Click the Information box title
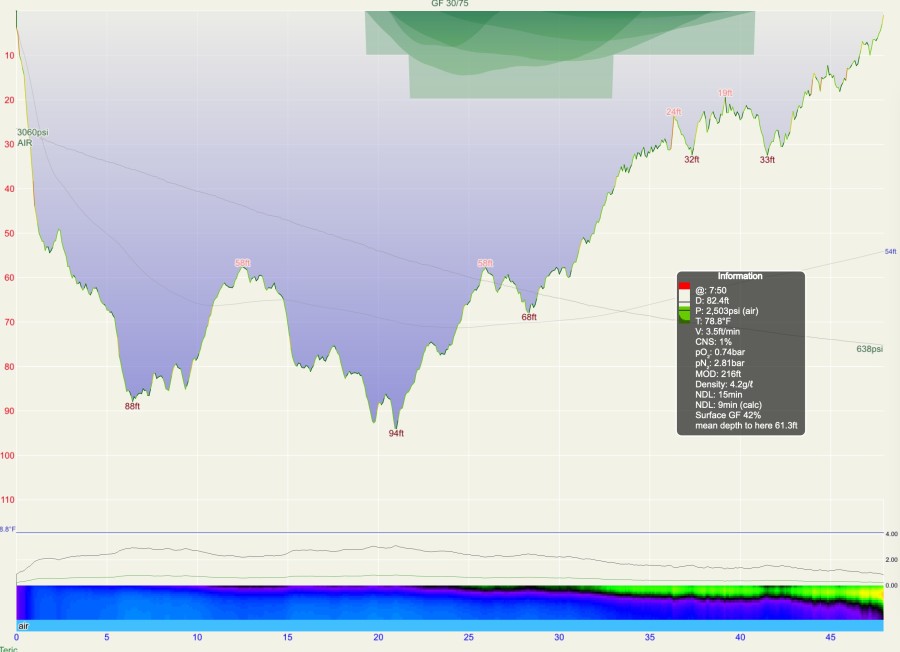Image resolution: width=900 pixels, height=652 pixels. (739, 276)
